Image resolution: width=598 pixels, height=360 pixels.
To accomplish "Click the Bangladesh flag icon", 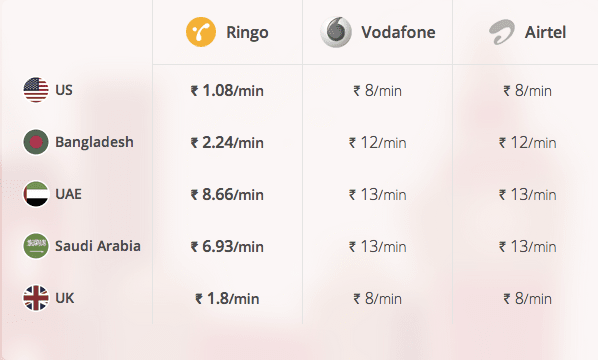I will pyautogui.click(x=36, y=142).
